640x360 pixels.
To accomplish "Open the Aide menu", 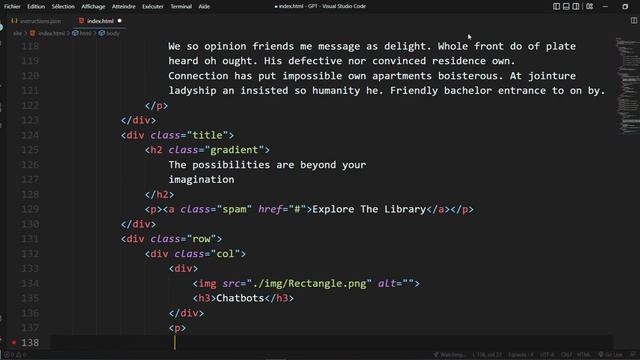I will (204, 7).
